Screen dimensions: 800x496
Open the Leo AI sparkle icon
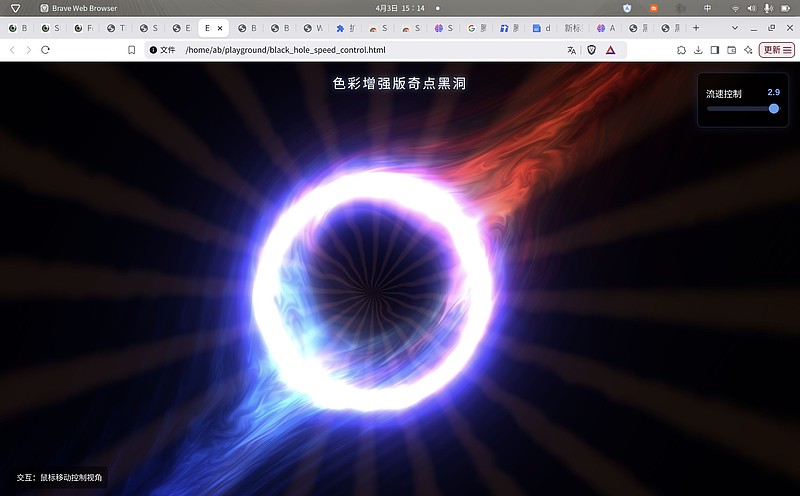(748, 50)
